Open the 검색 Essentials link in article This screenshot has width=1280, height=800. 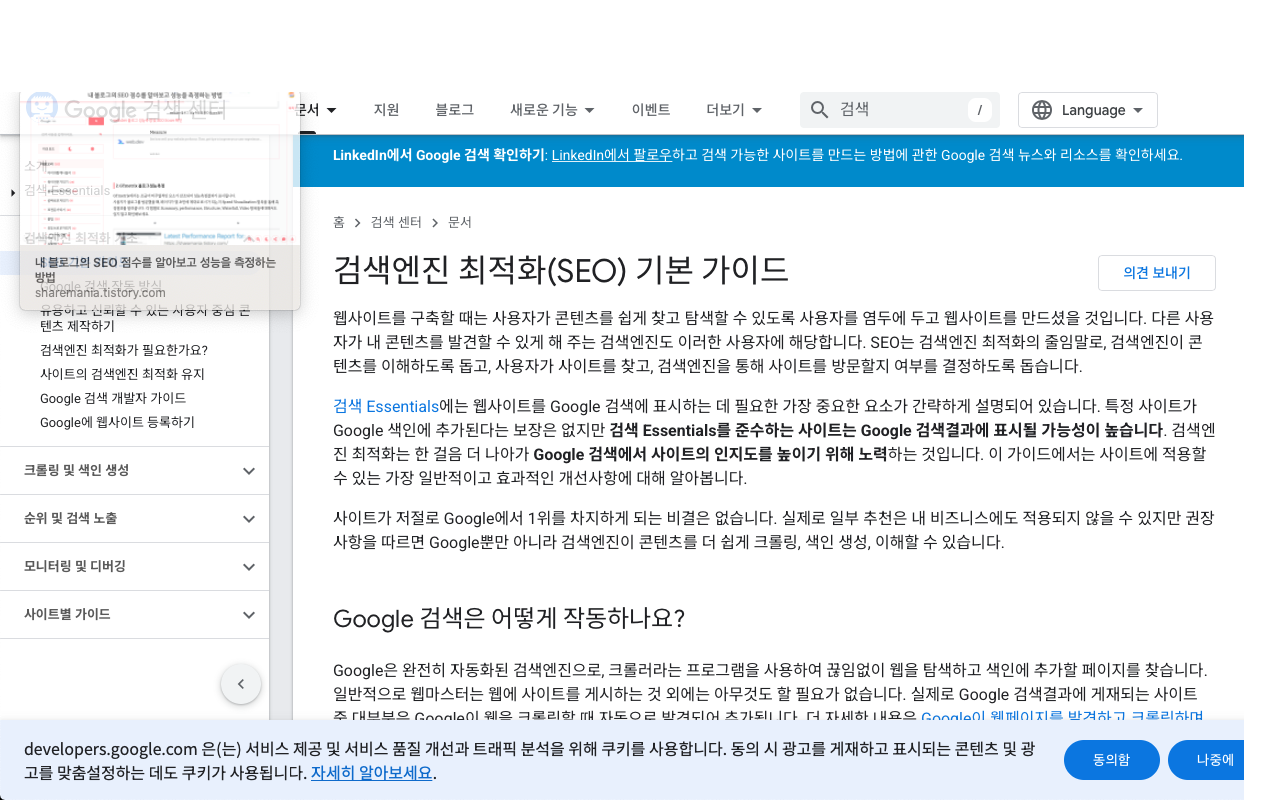(386, 406)
